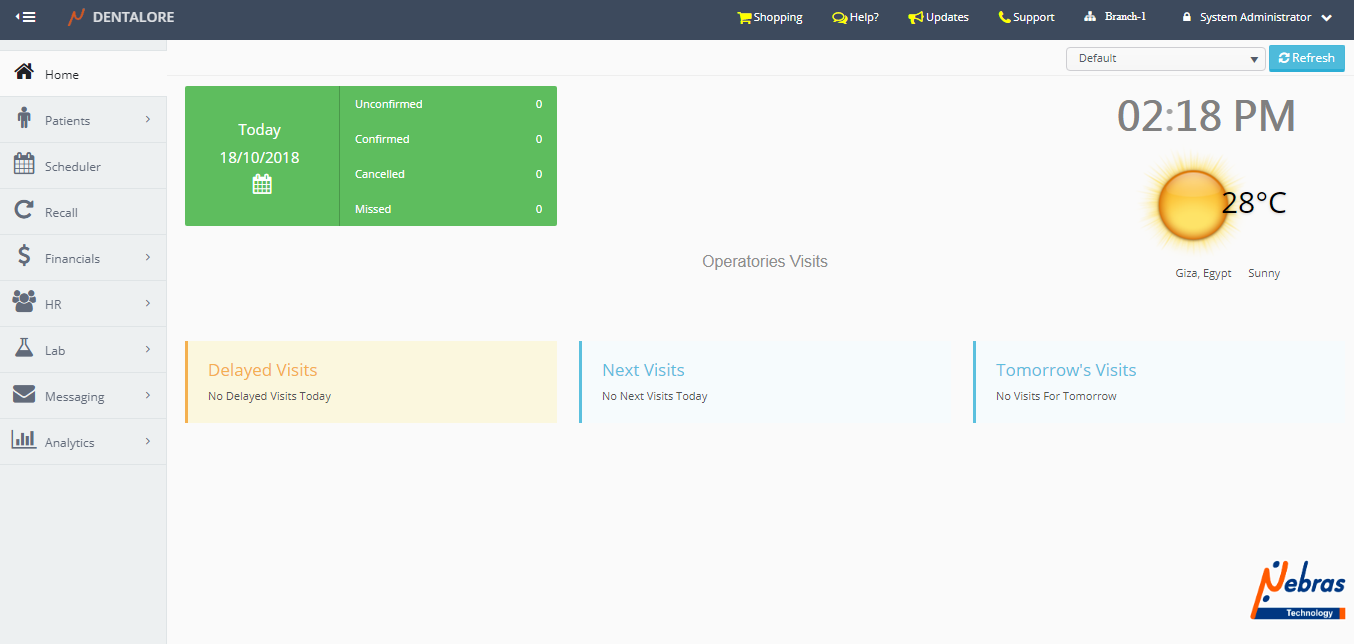Open the System Administrator user menu

coord(1257,17)
